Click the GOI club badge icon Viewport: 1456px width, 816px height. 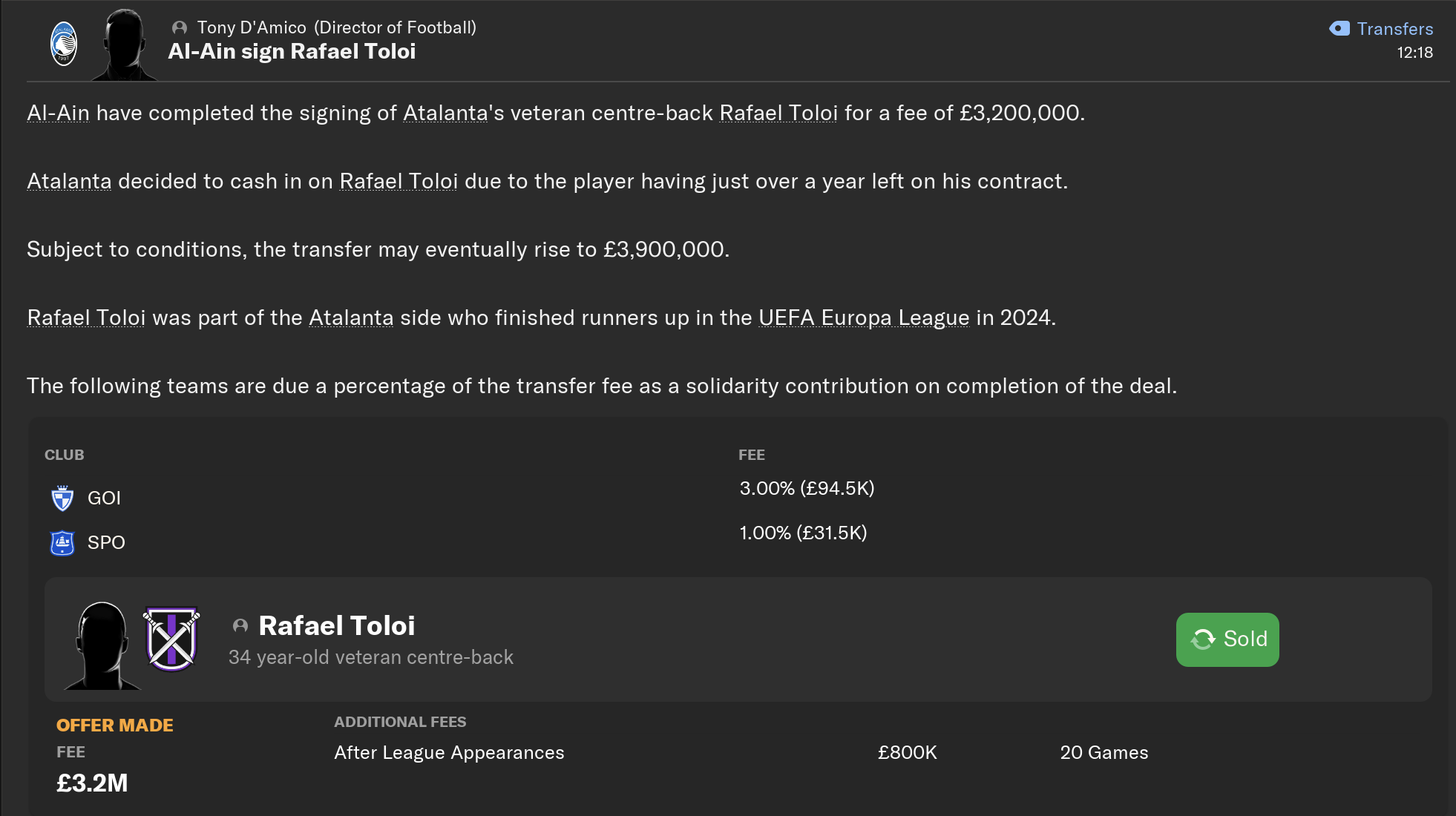click(x=62, y=498)
